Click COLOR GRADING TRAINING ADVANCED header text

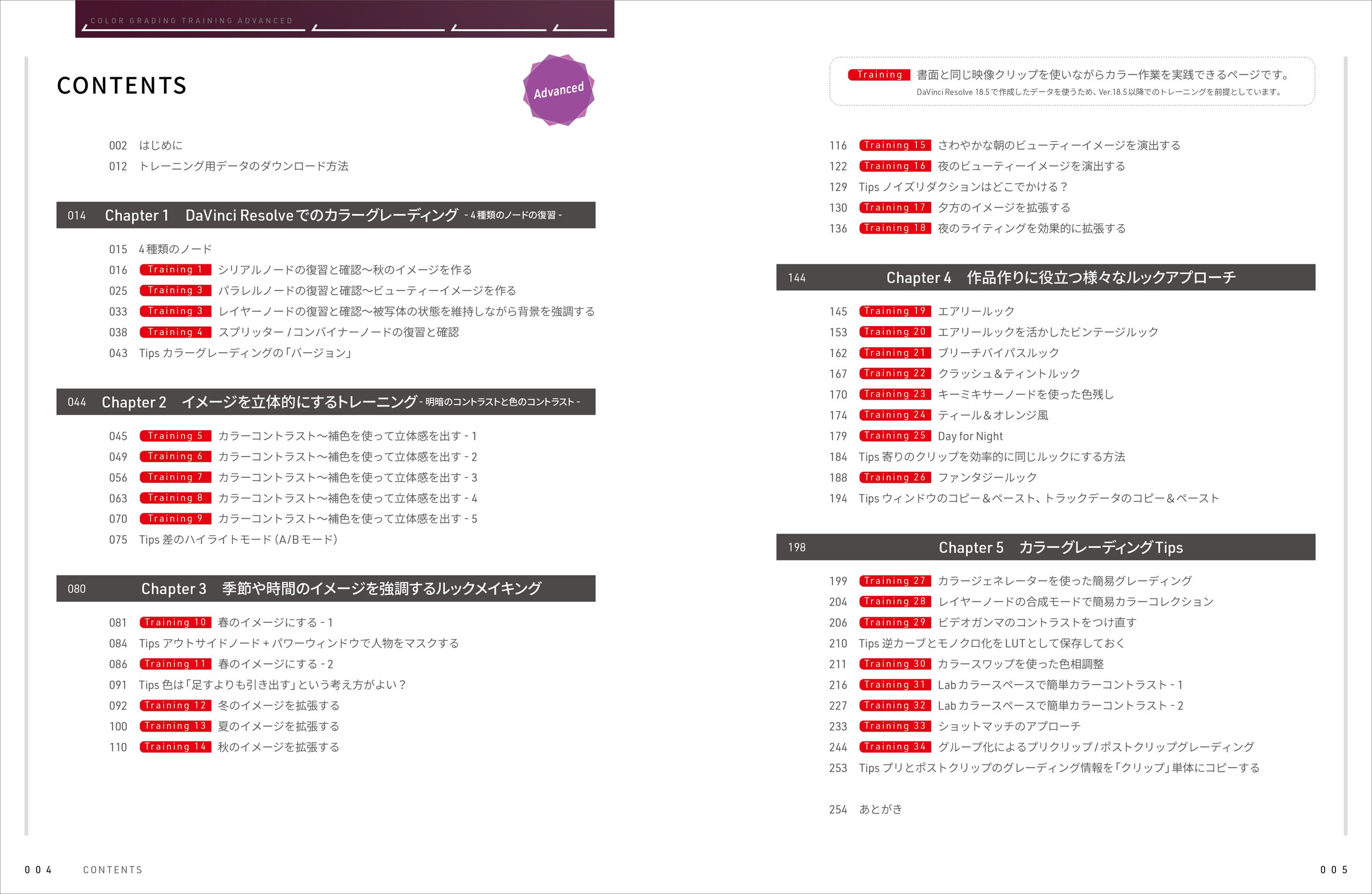click(192, 21)
